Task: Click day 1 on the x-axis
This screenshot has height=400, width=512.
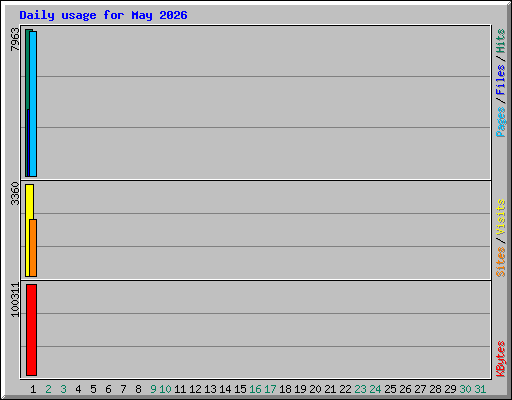Action: [33, 389]
